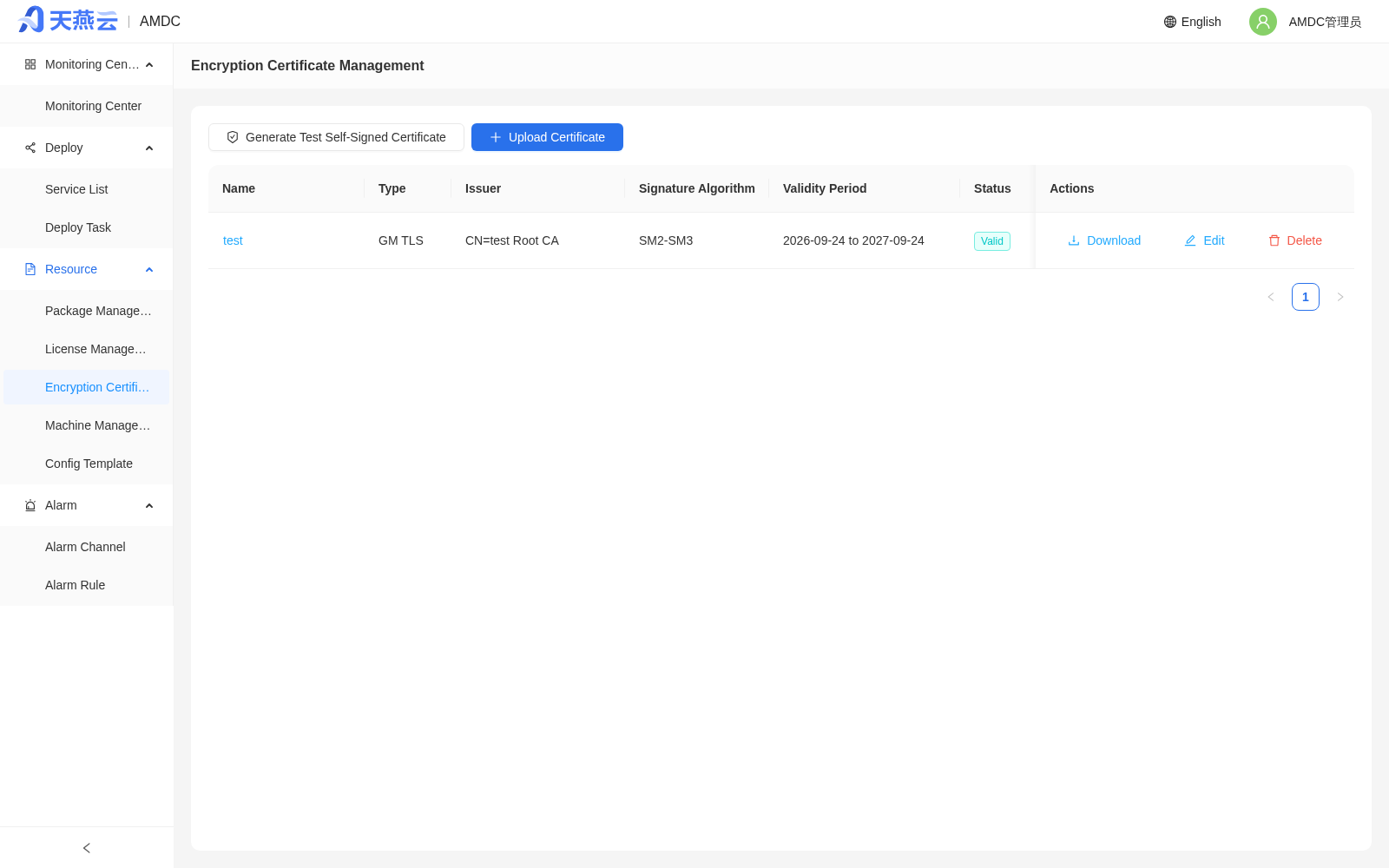Click the Deploy share-nodes icon

[30, 148]
